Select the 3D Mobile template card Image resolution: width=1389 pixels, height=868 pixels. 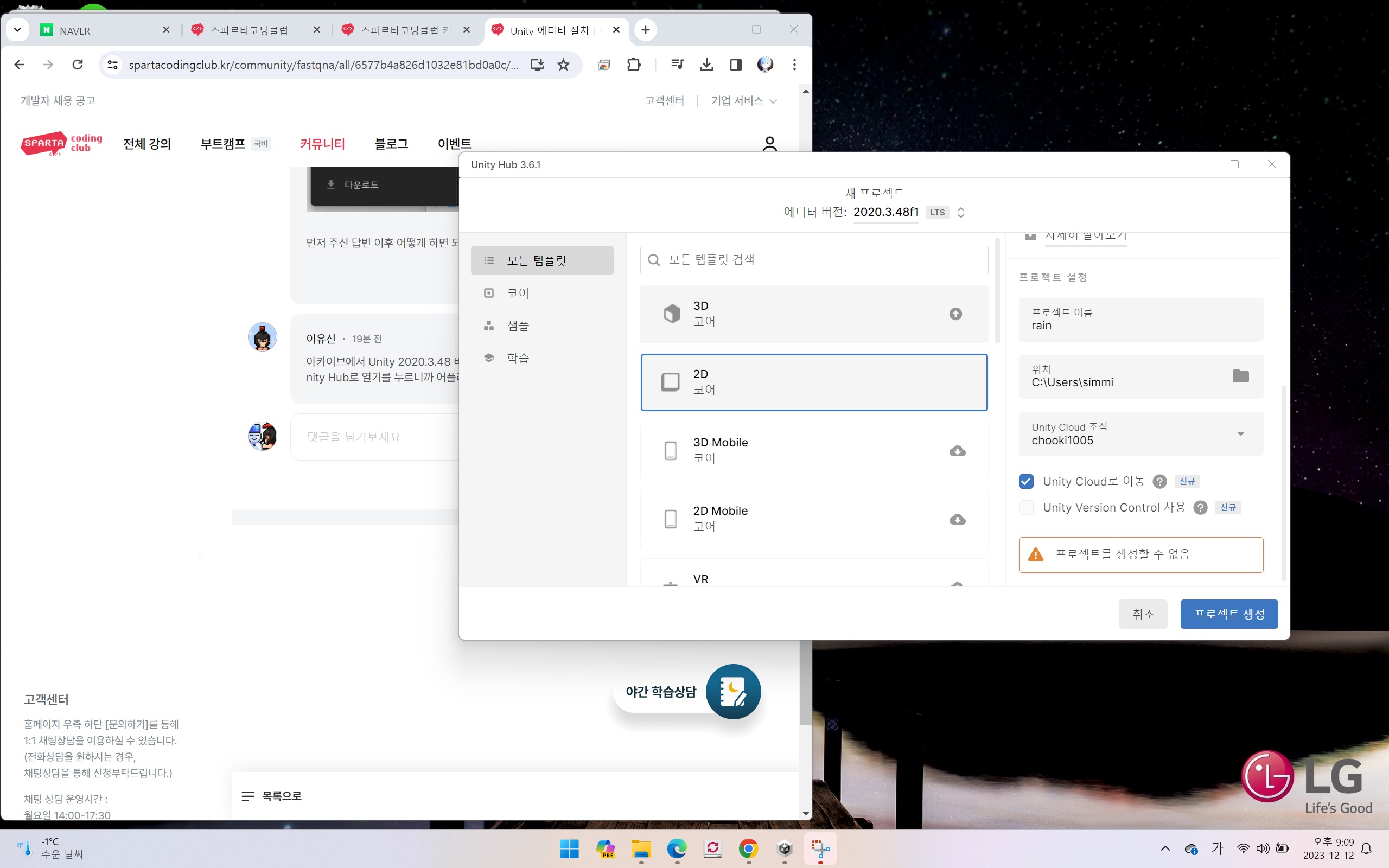pos(814,451)
